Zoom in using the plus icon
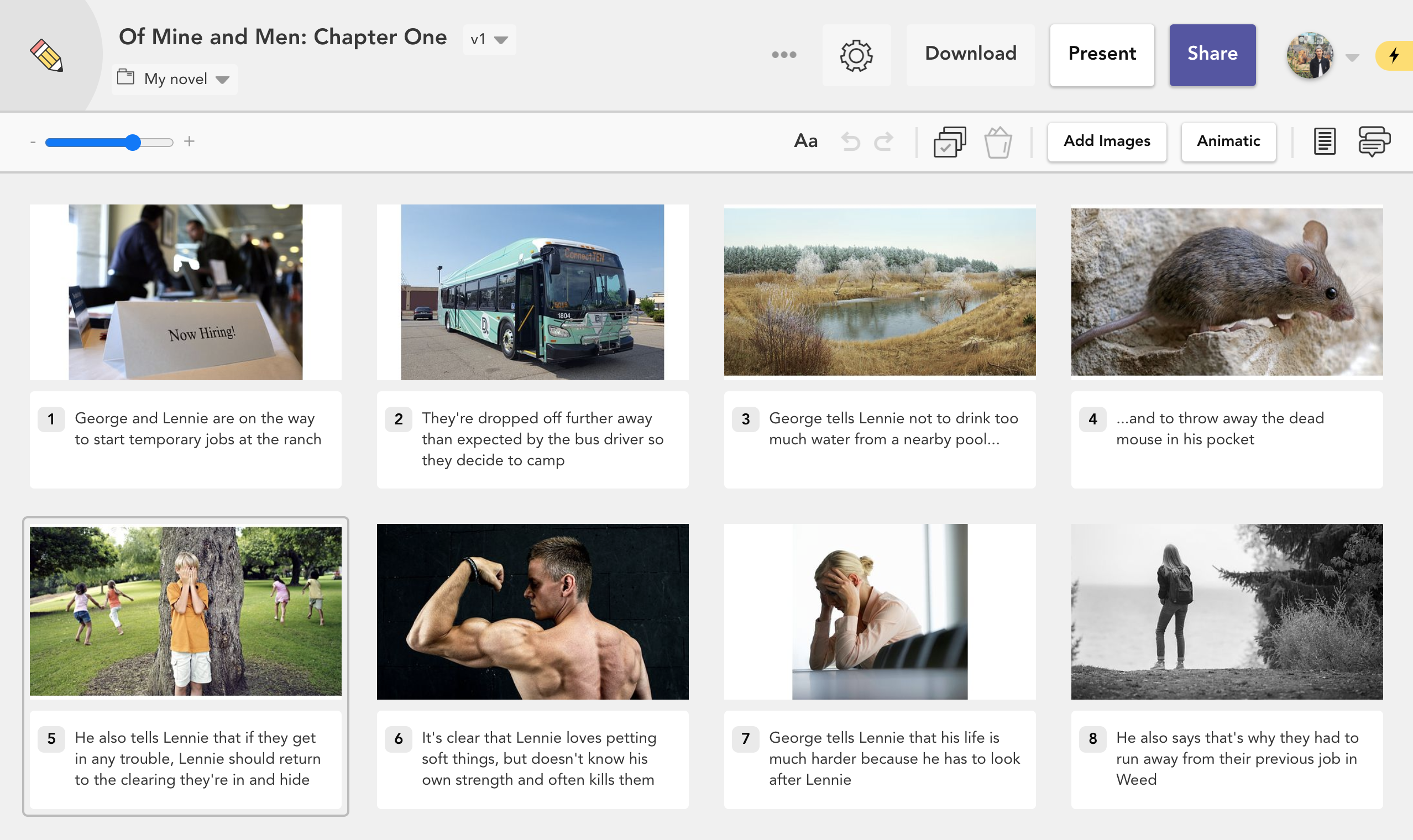This screenshot has width=1413, height=840. click(190, 141)
